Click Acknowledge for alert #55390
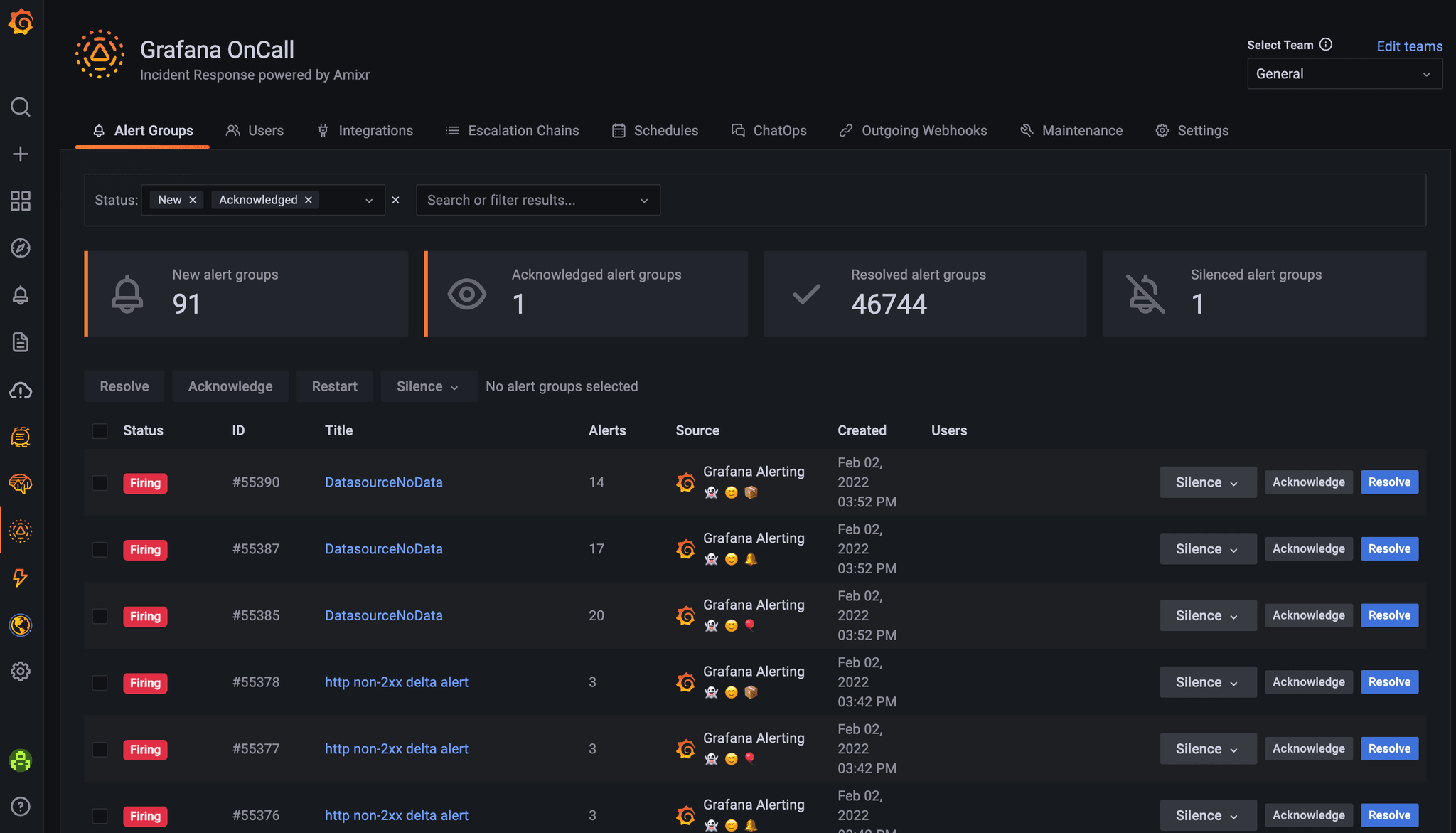This screenshot has width=1456, height=833. 1308,482
